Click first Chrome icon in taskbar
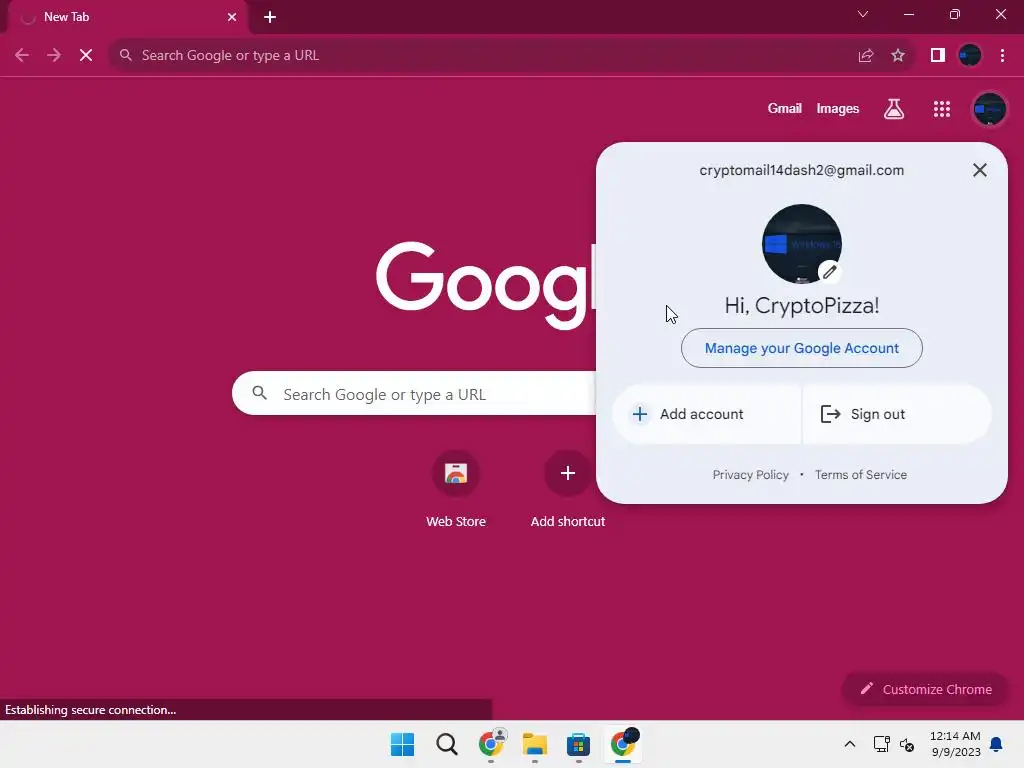1024x768 pixels. 491,744
